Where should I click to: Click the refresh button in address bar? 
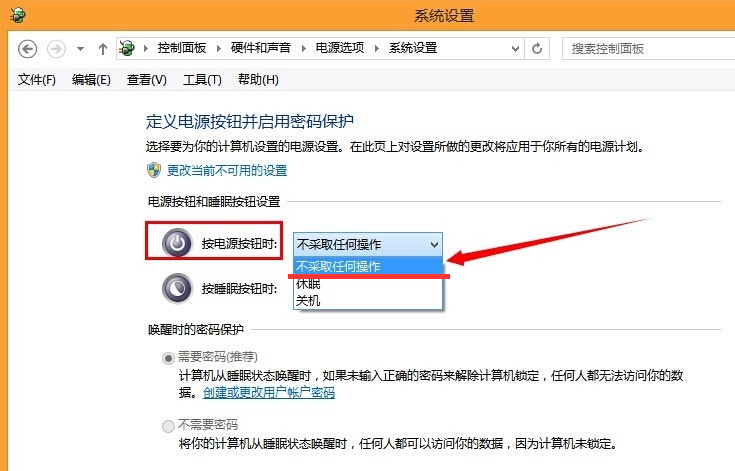(538, 48)
